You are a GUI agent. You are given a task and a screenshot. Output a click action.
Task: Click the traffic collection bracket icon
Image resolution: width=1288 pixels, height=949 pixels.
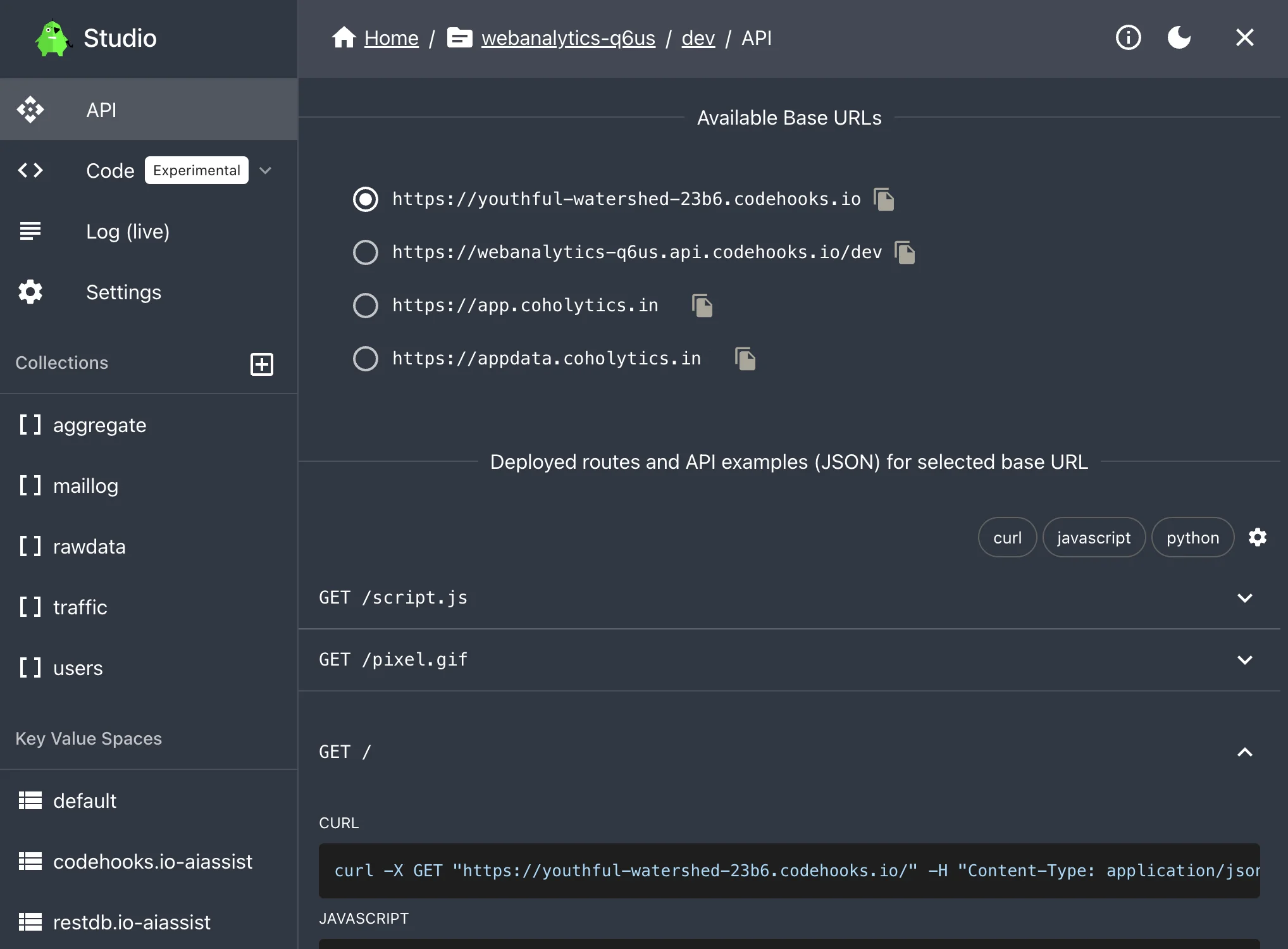[x=30, y=607]
